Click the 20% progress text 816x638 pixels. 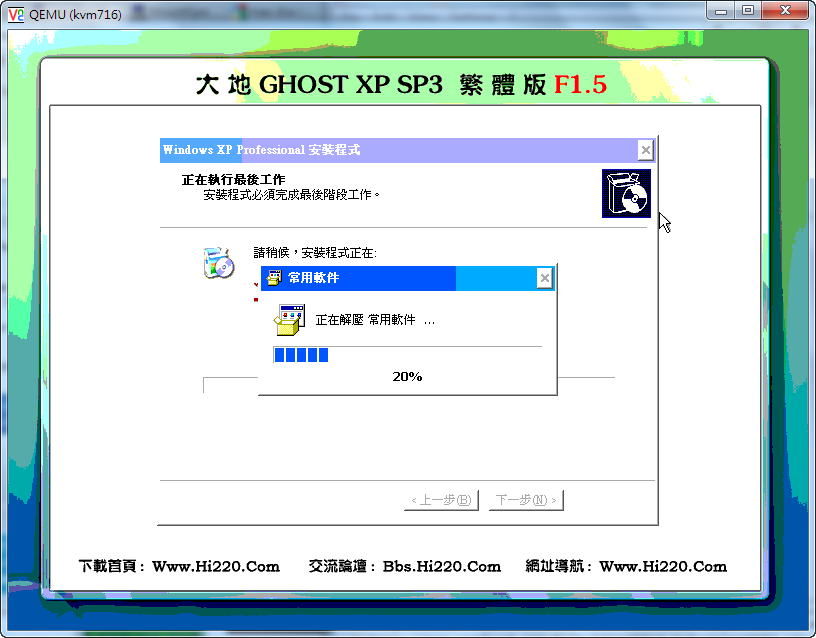[x=407, y=376]
